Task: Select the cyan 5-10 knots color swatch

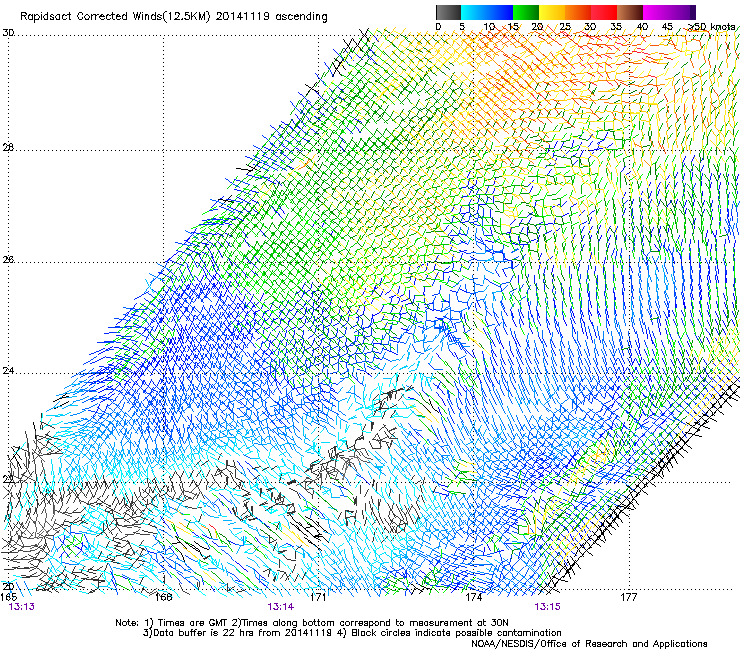Action: (474, 12)
